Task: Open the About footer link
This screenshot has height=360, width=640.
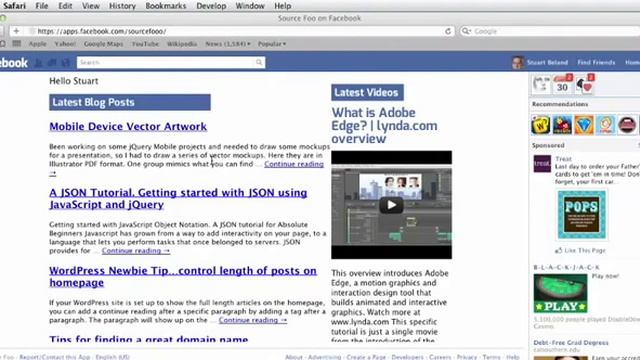Action: point(294,357)
